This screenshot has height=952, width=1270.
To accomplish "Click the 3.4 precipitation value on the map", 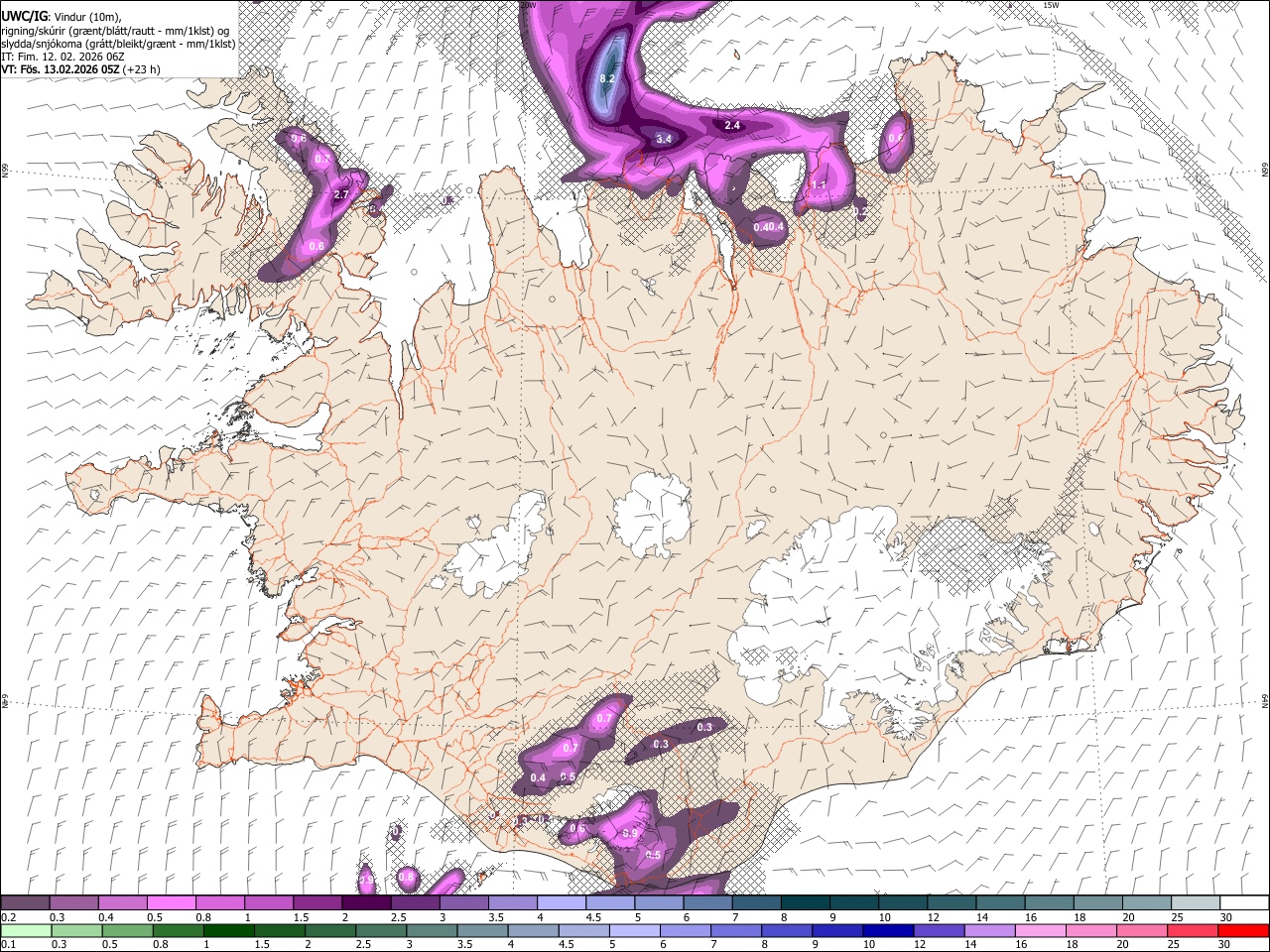I will tap(664, 139).
